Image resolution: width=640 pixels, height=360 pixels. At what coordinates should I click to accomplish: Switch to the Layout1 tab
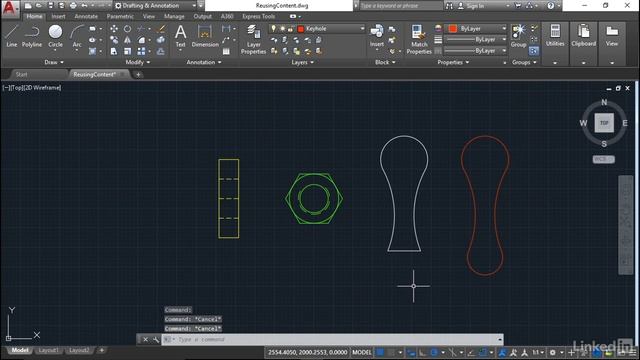click(48, 350)
